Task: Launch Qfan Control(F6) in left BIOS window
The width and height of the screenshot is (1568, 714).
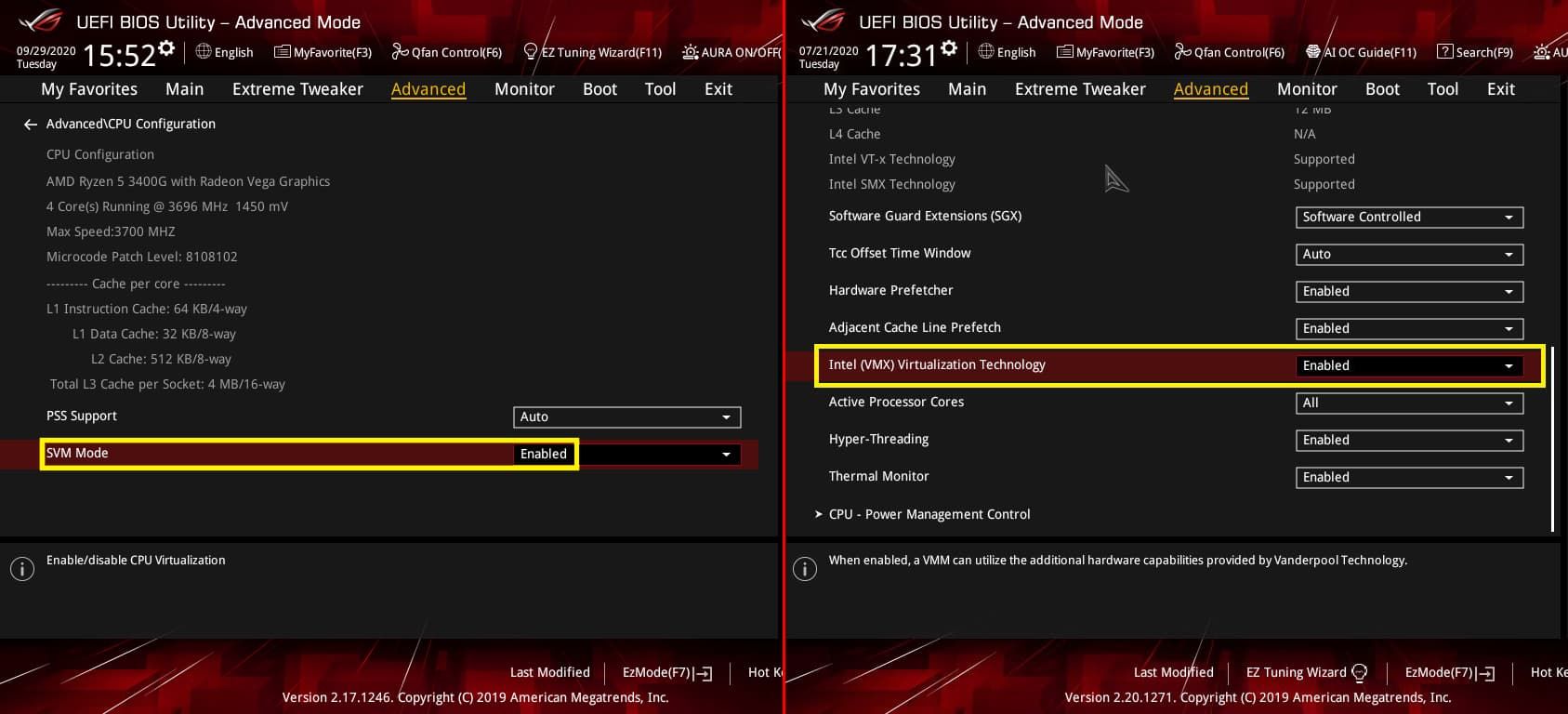Action: [446, 52]
